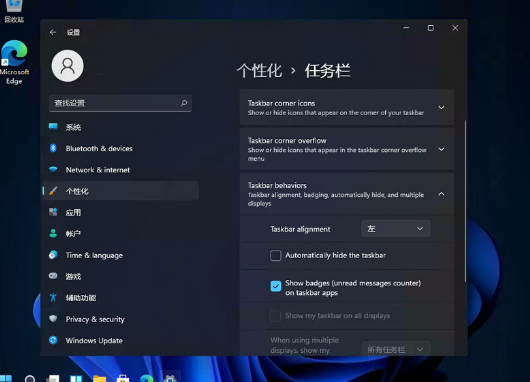Click the Network Wi-Fi icon in the sidebar
This screenshot has width=530, height=382.
pyautogui.click(x=53, y=169)
